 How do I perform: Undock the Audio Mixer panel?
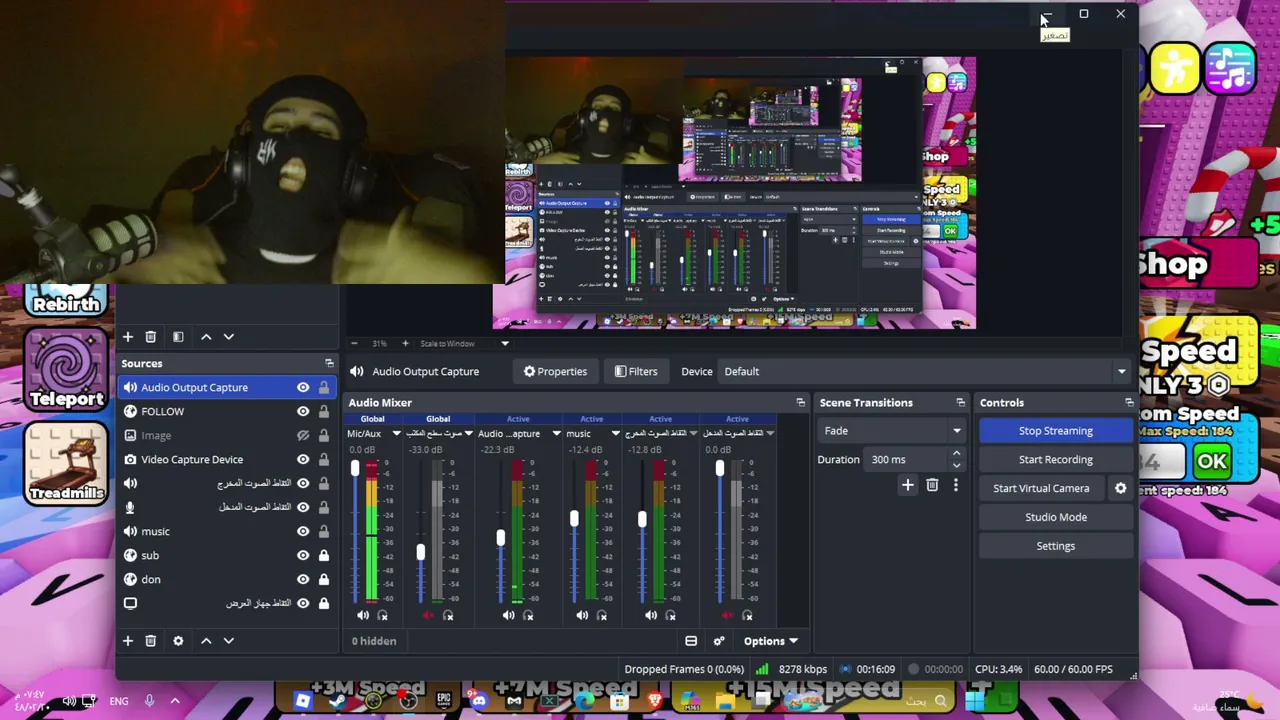[x=800, y=402]
